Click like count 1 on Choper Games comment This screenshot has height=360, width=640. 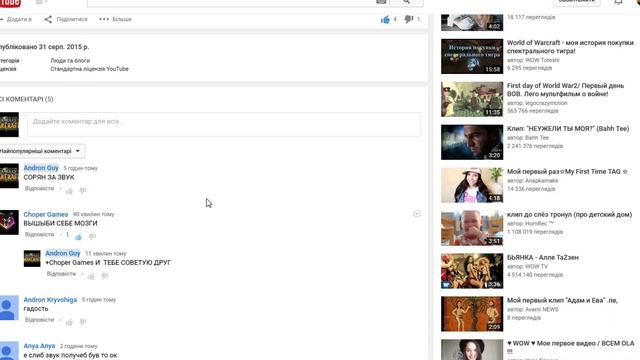67,235
